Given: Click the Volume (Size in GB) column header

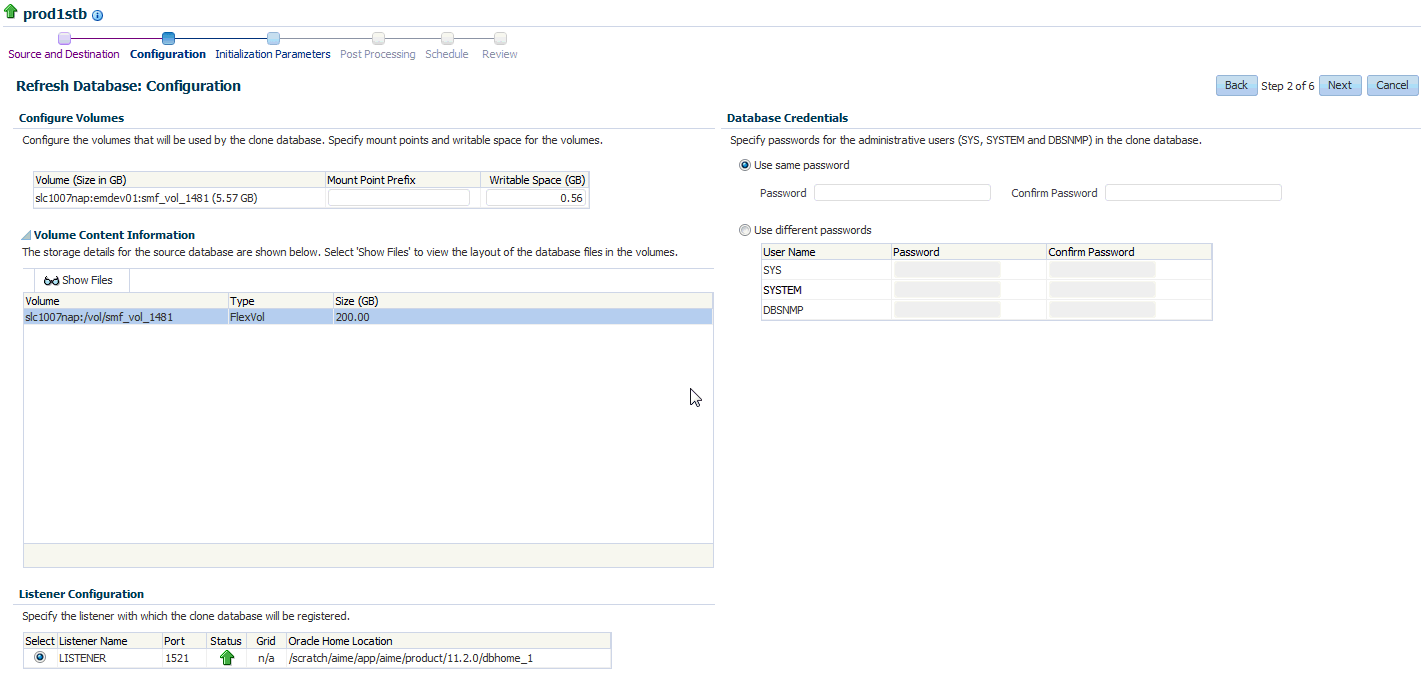Looking at the screenshot, I should point(179,180).
